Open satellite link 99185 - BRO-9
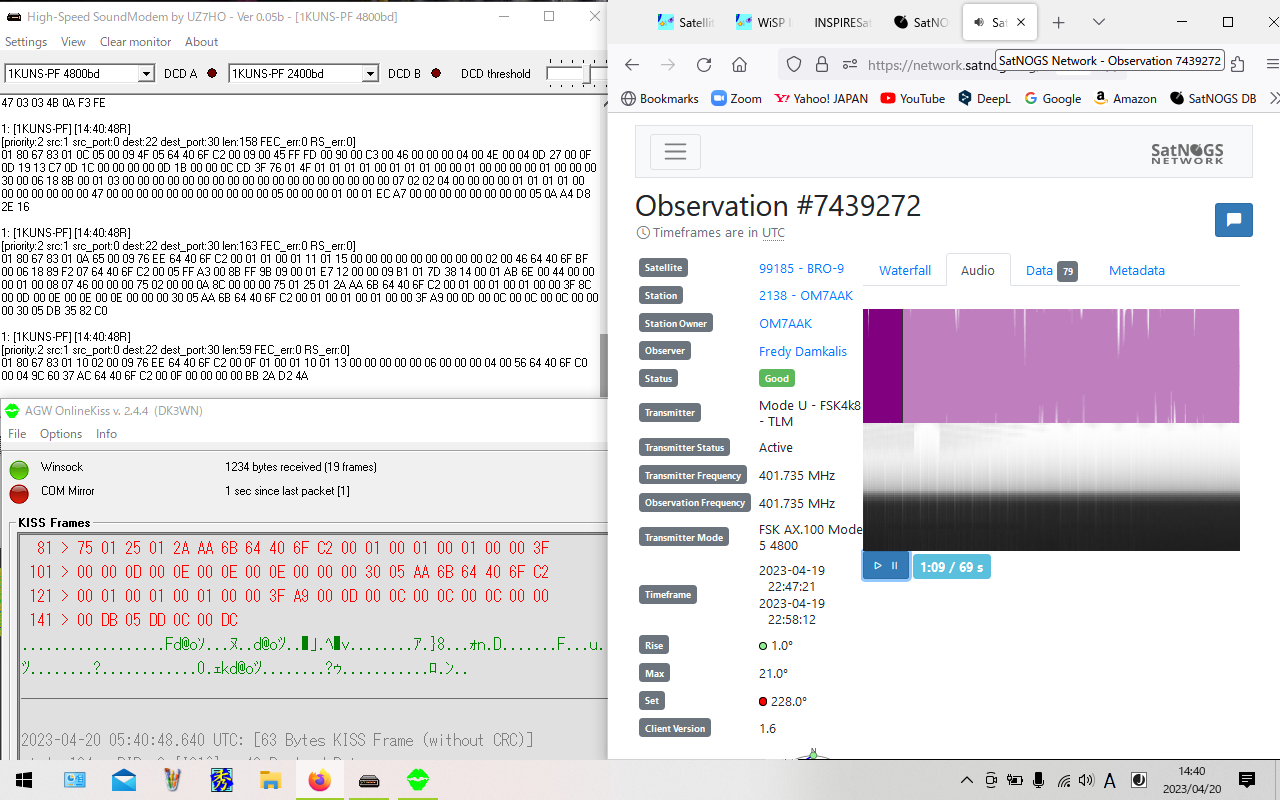 [x=801, y=268]
